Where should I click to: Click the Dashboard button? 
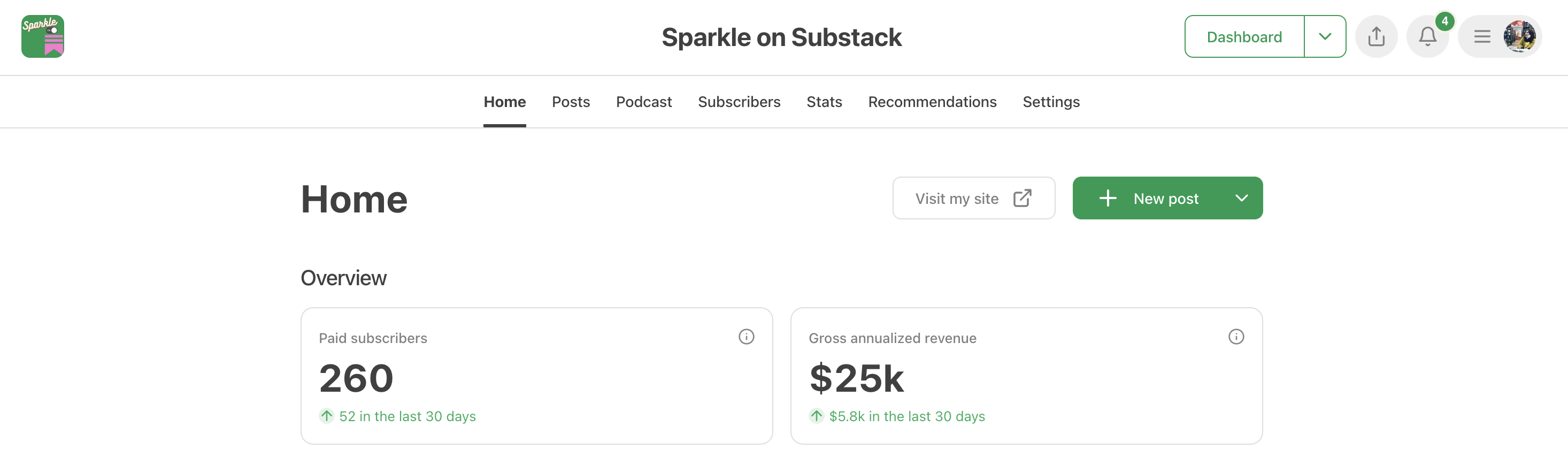pos(1243,36)
